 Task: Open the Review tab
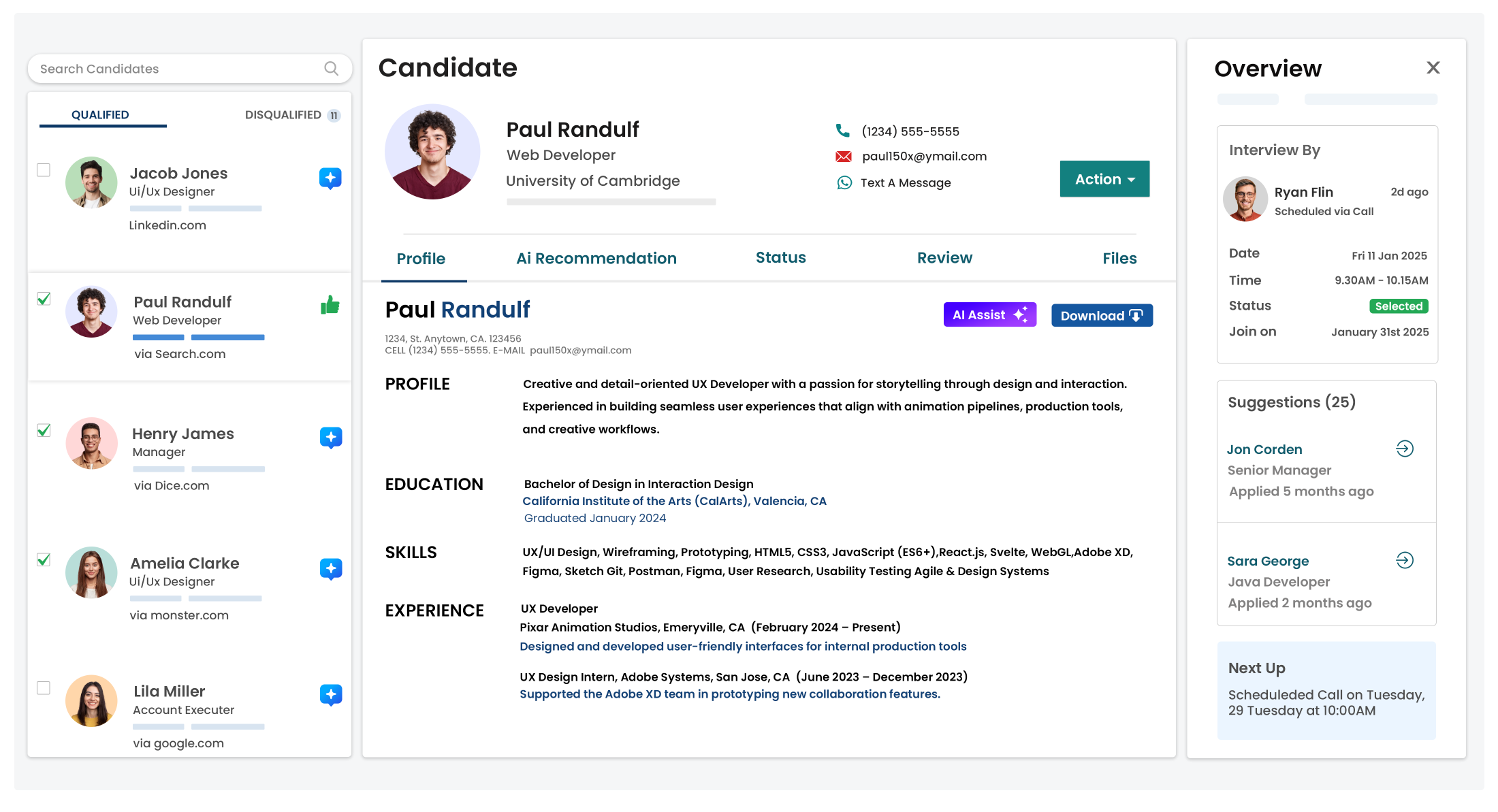[944, 258]
